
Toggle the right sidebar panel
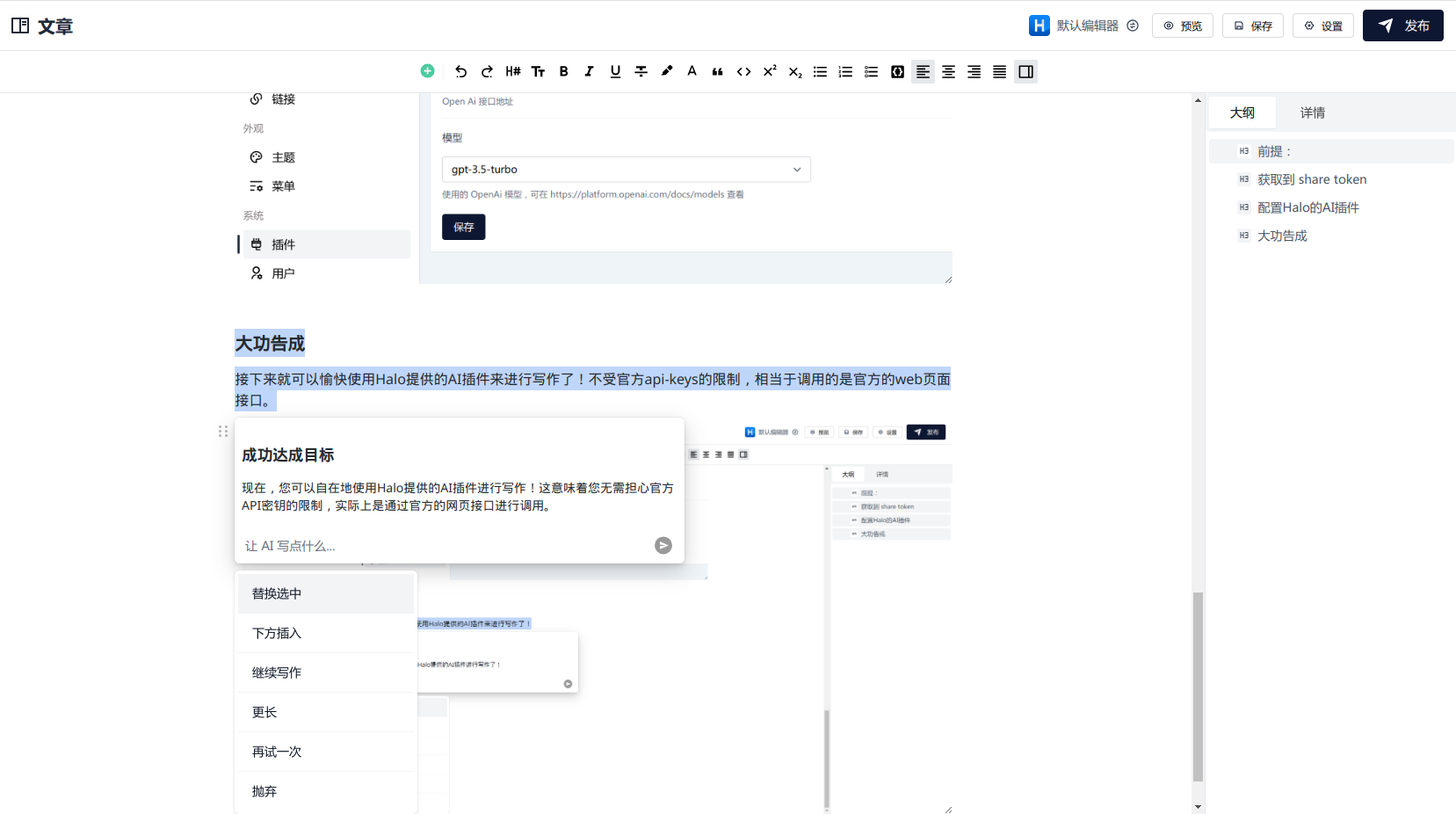pos(1025,72)
